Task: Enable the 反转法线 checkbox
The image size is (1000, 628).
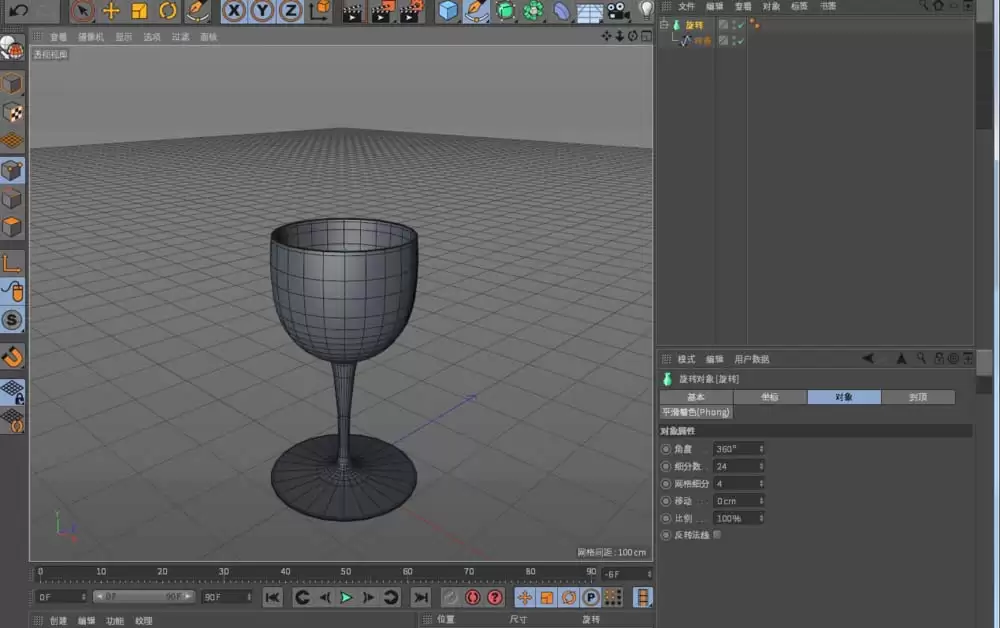Action: point(716,535)
